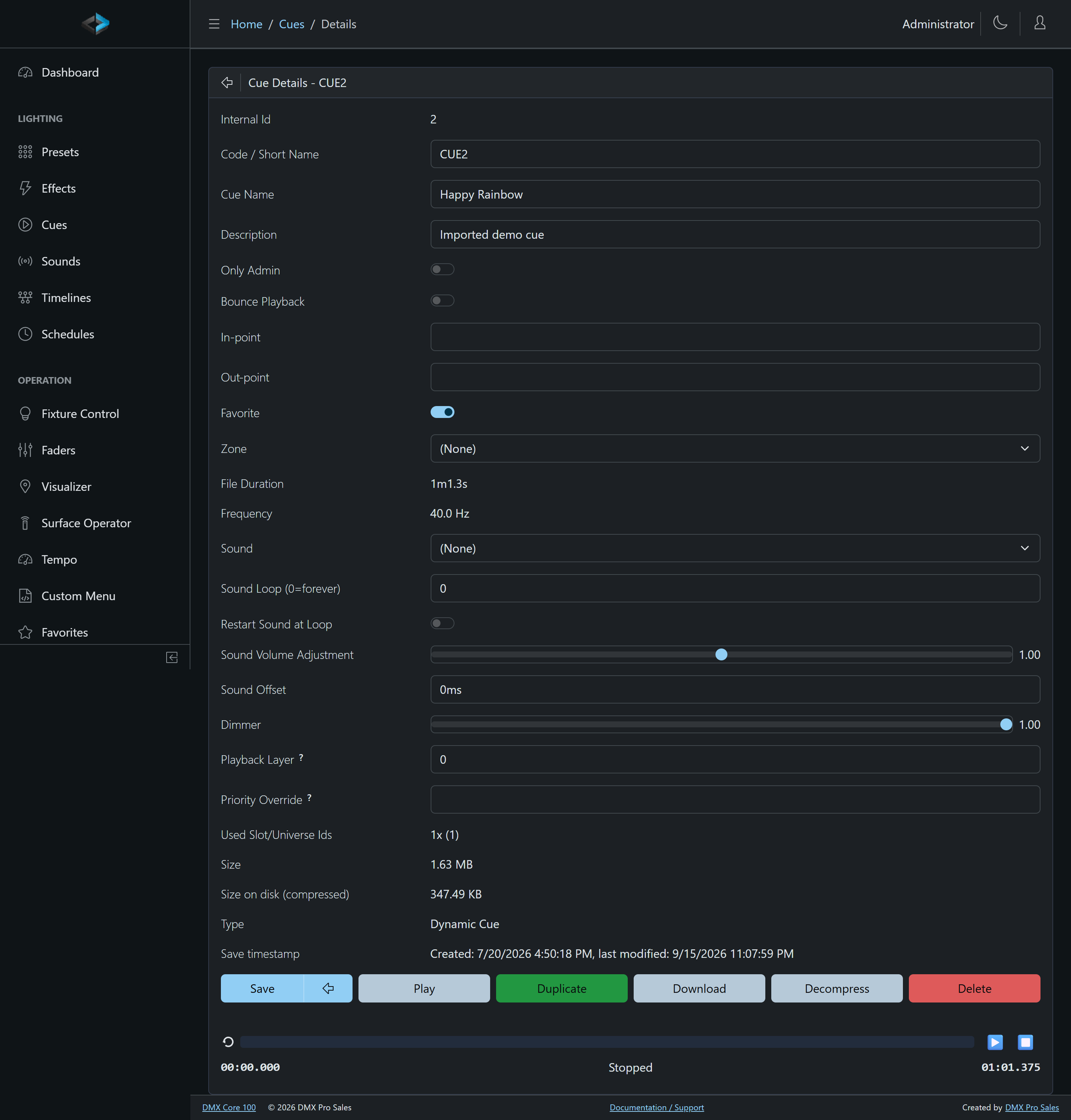1071x1120 pixels.
Task: Click the Schedules clock icon
Action: pos(25,334)
